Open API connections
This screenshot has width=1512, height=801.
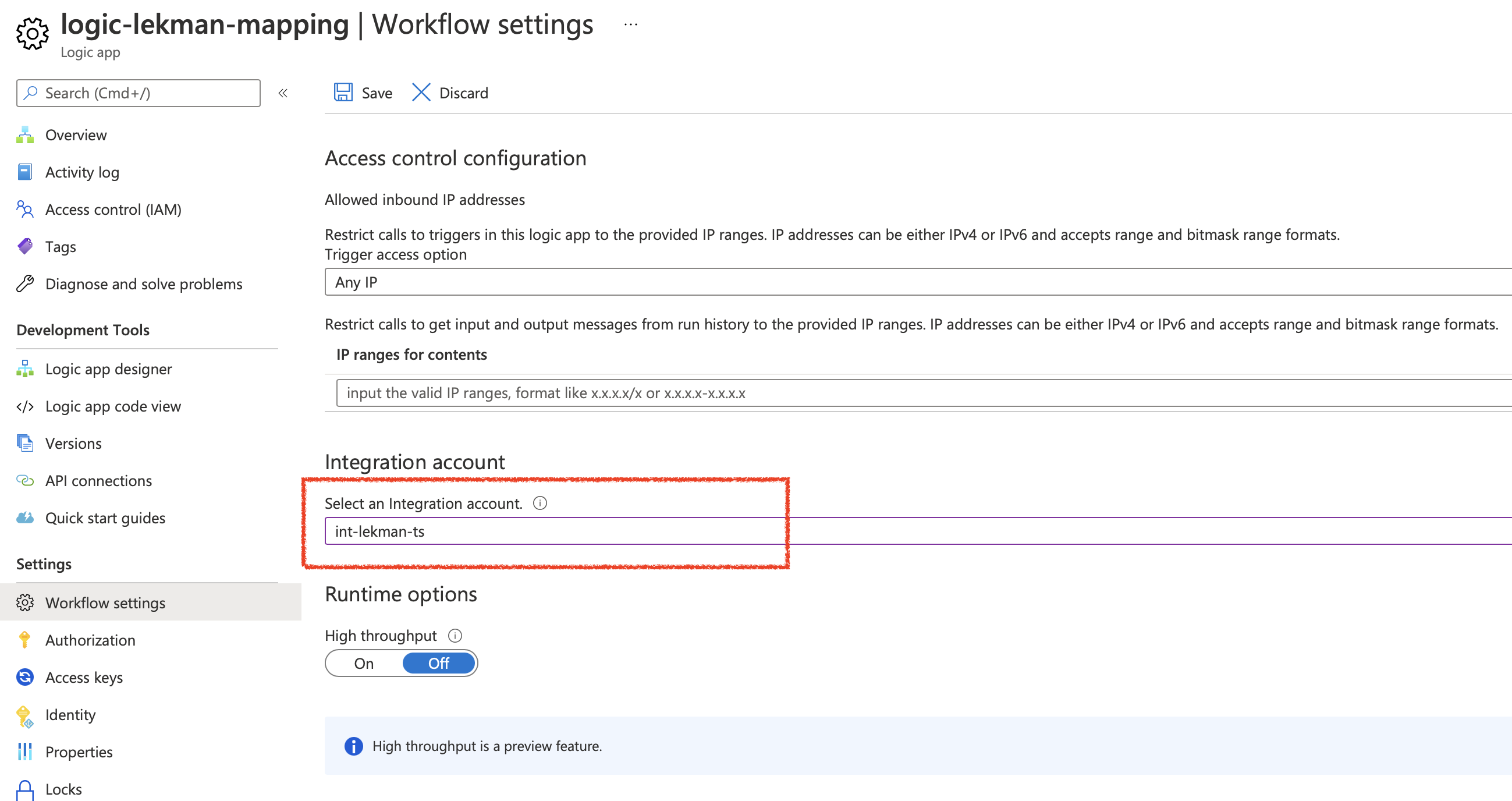tap(98, 480)
